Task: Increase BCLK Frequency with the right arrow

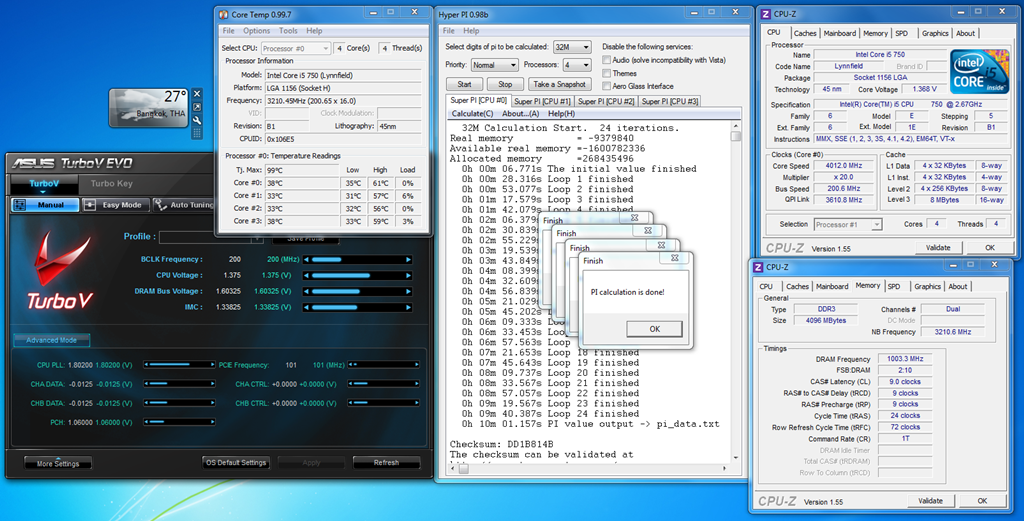Action: (x=408, y=260)
